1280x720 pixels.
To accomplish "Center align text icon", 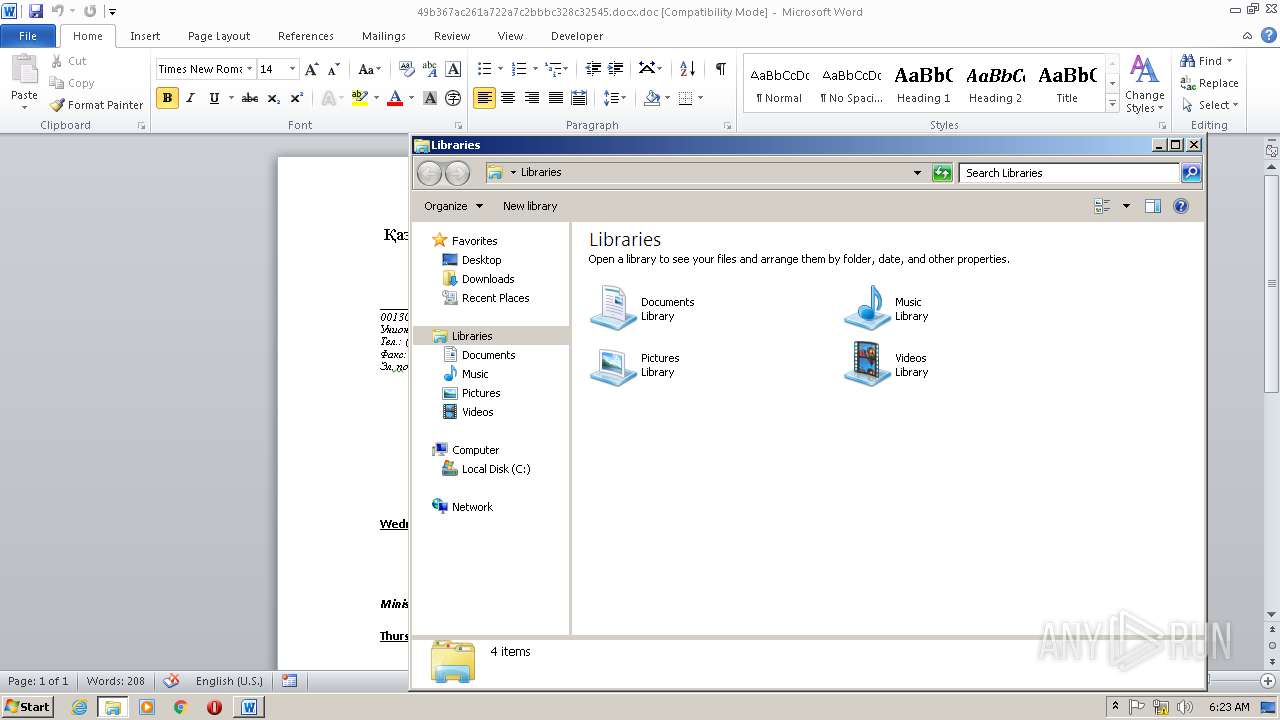I will click(x=508, y=98).
